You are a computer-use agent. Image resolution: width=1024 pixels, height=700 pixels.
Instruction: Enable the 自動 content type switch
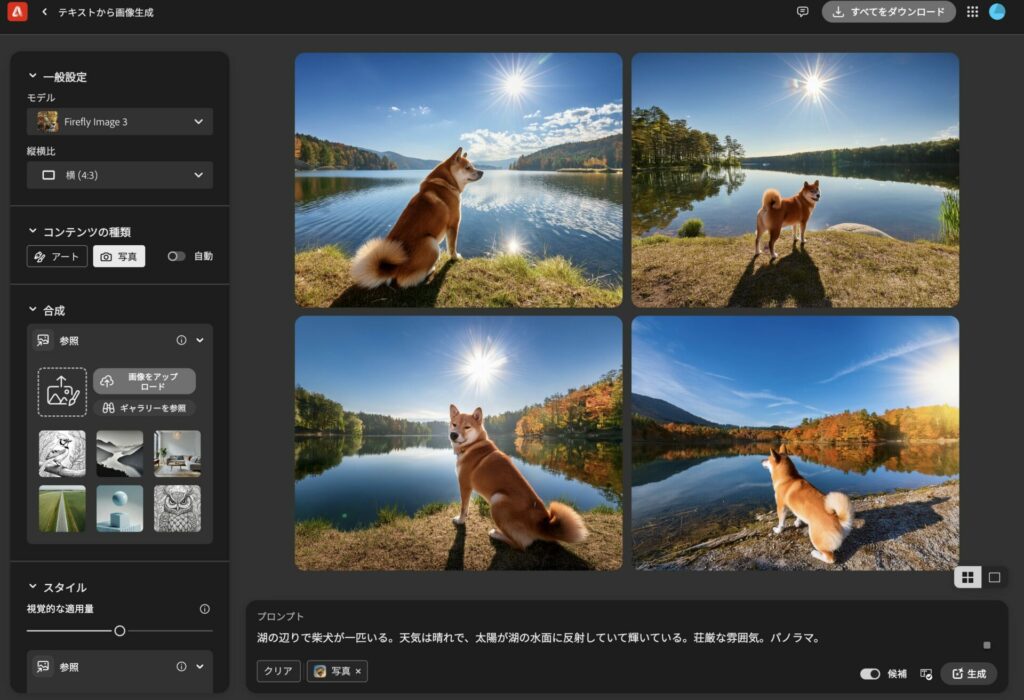(x=176, y=256)
